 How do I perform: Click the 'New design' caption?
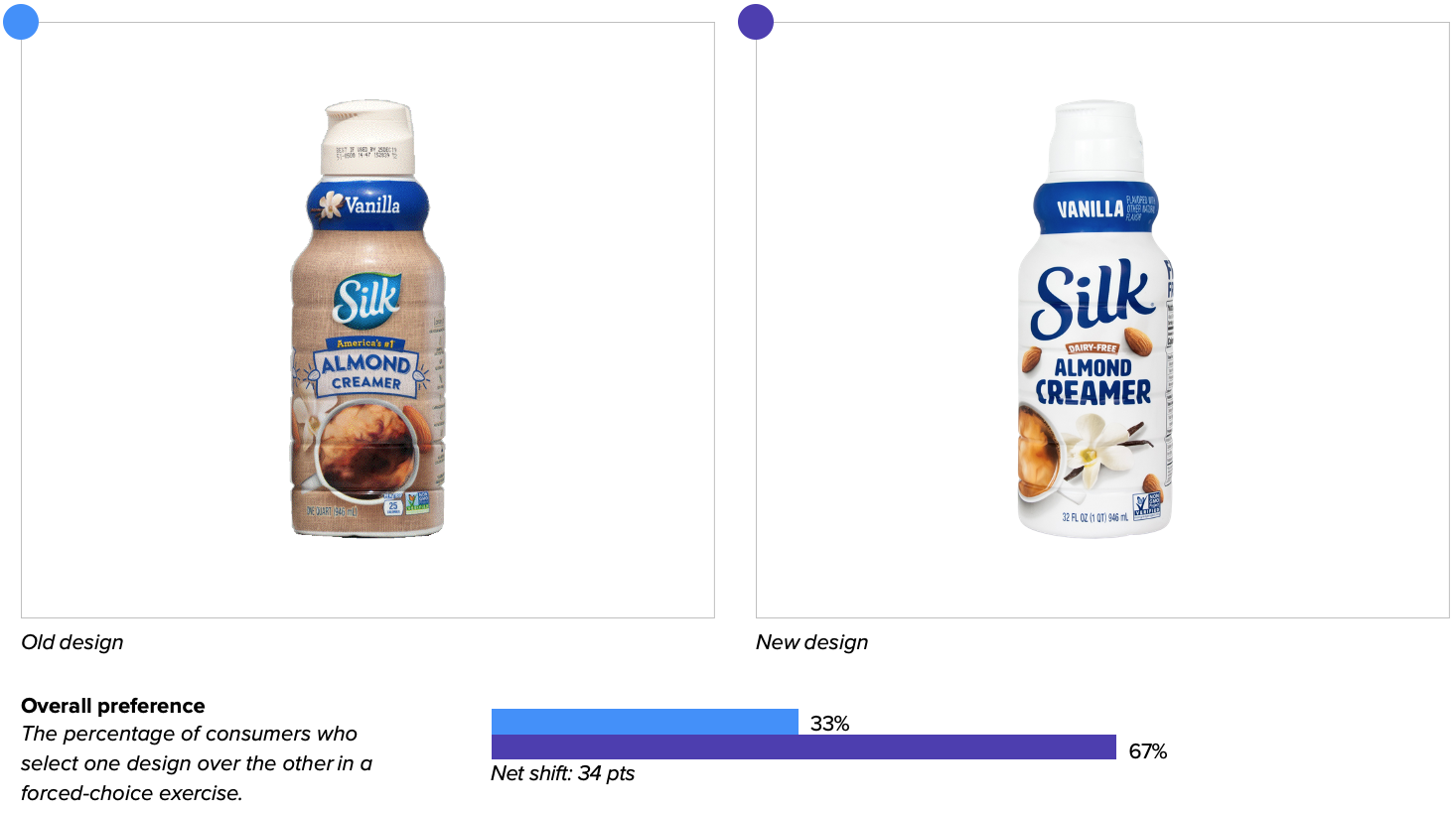pyautogui.click(x=811, y=642)
